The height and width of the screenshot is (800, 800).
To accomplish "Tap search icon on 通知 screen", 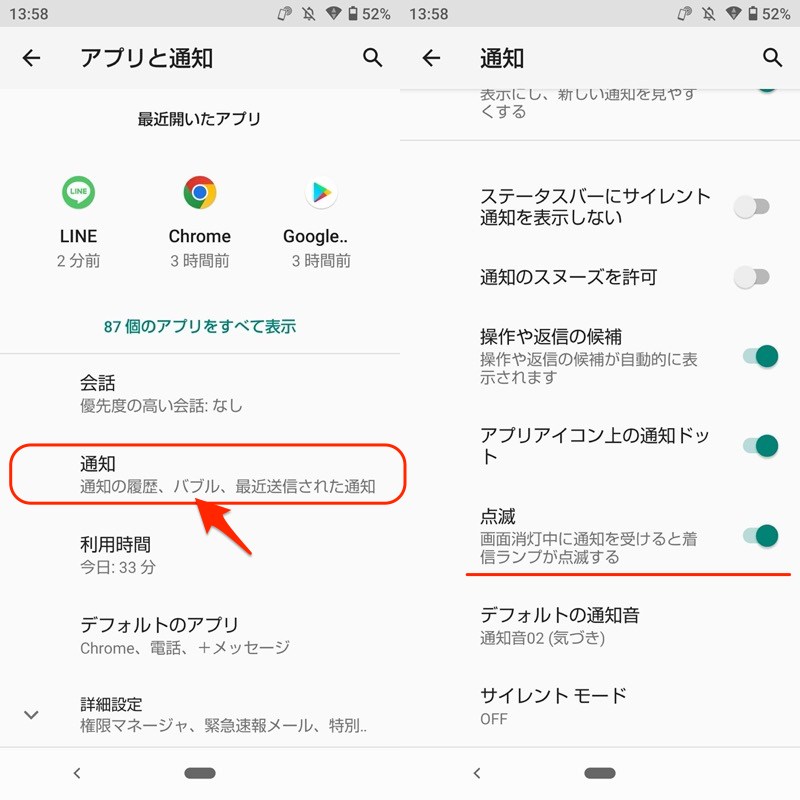I will tap(772, 58).
